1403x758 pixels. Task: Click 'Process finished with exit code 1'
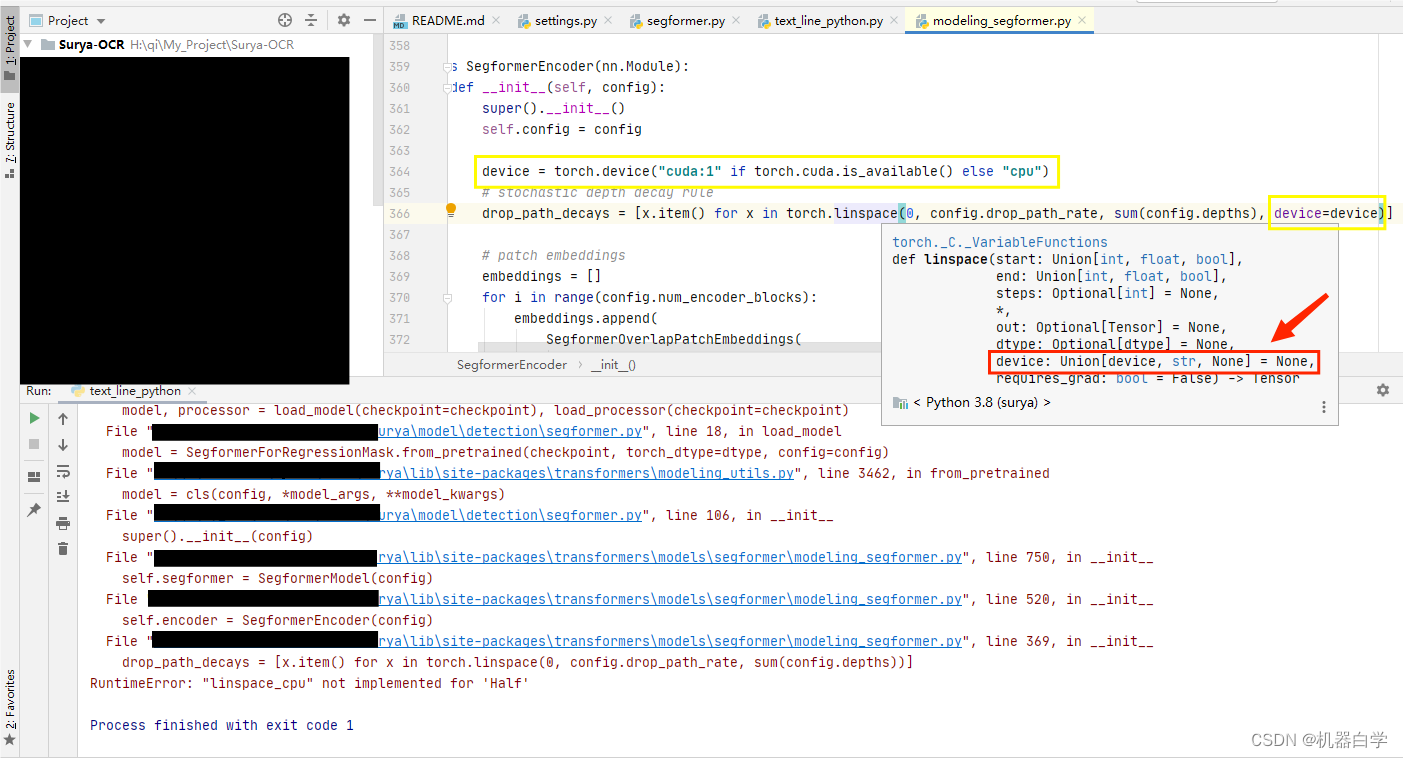[222, 725]
